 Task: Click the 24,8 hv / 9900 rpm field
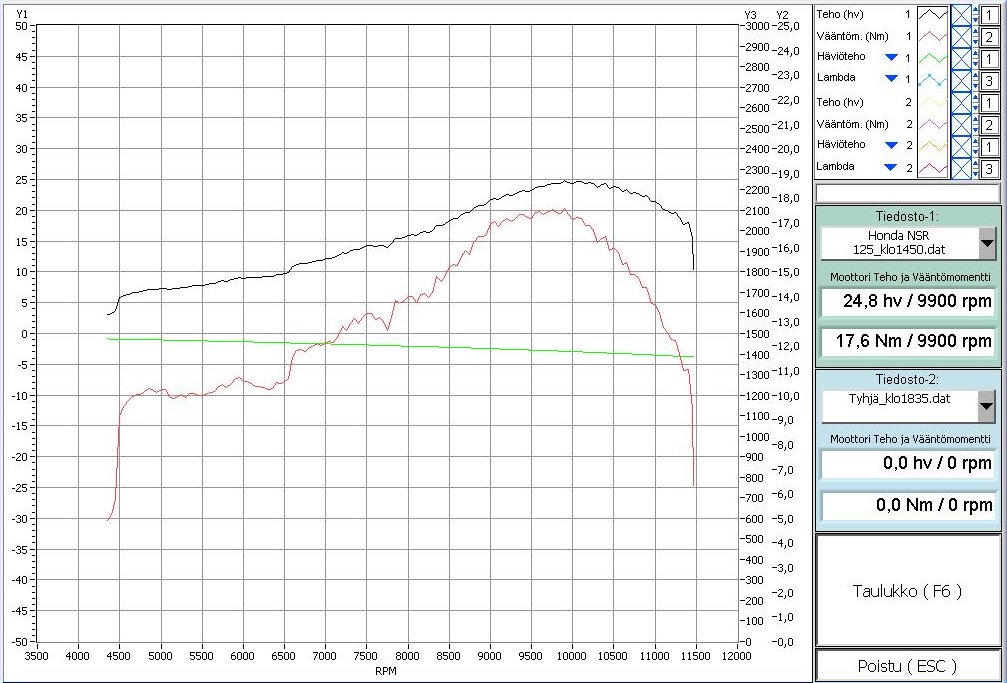[x=908, y=302]
